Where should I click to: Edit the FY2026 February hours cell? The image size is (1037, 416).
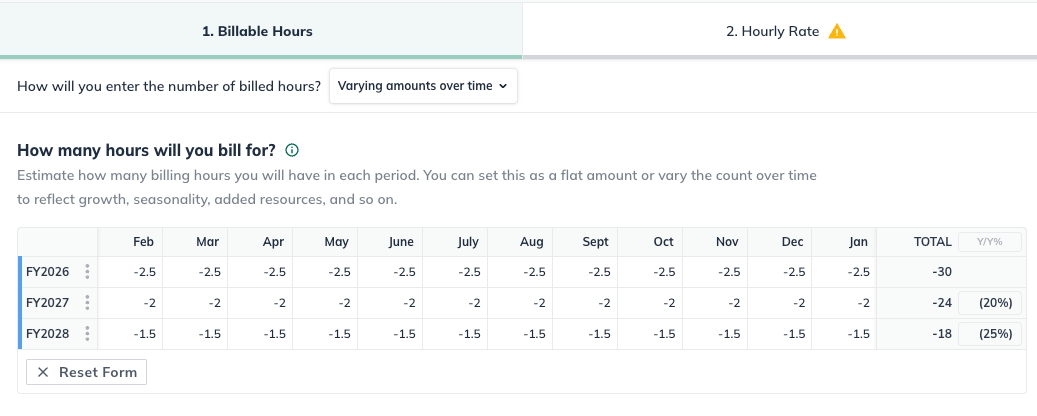(x=132, y=272)
